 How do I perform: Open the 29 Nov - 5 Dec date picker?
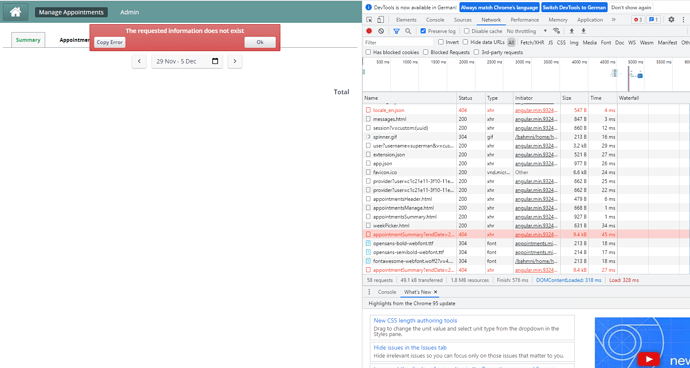click(x=187, y=61)
